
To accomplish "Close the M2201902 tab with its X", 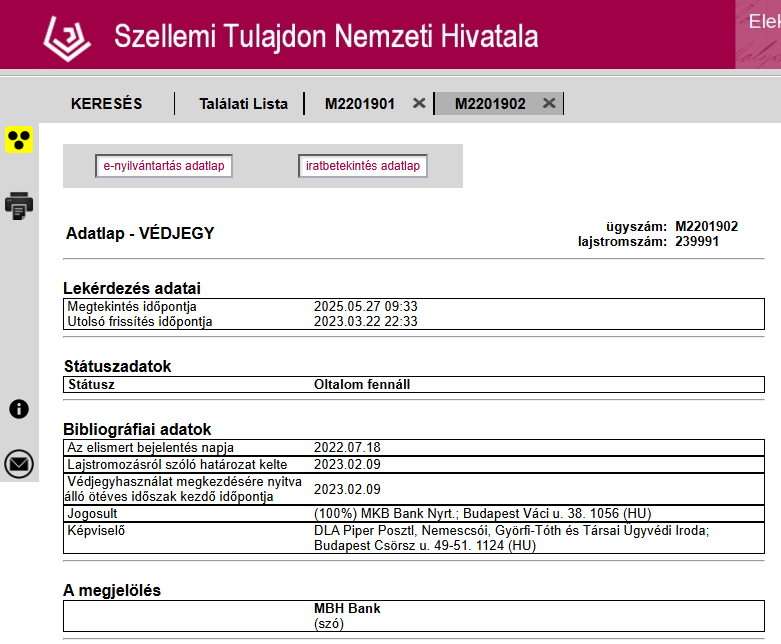I will point(549,103).
